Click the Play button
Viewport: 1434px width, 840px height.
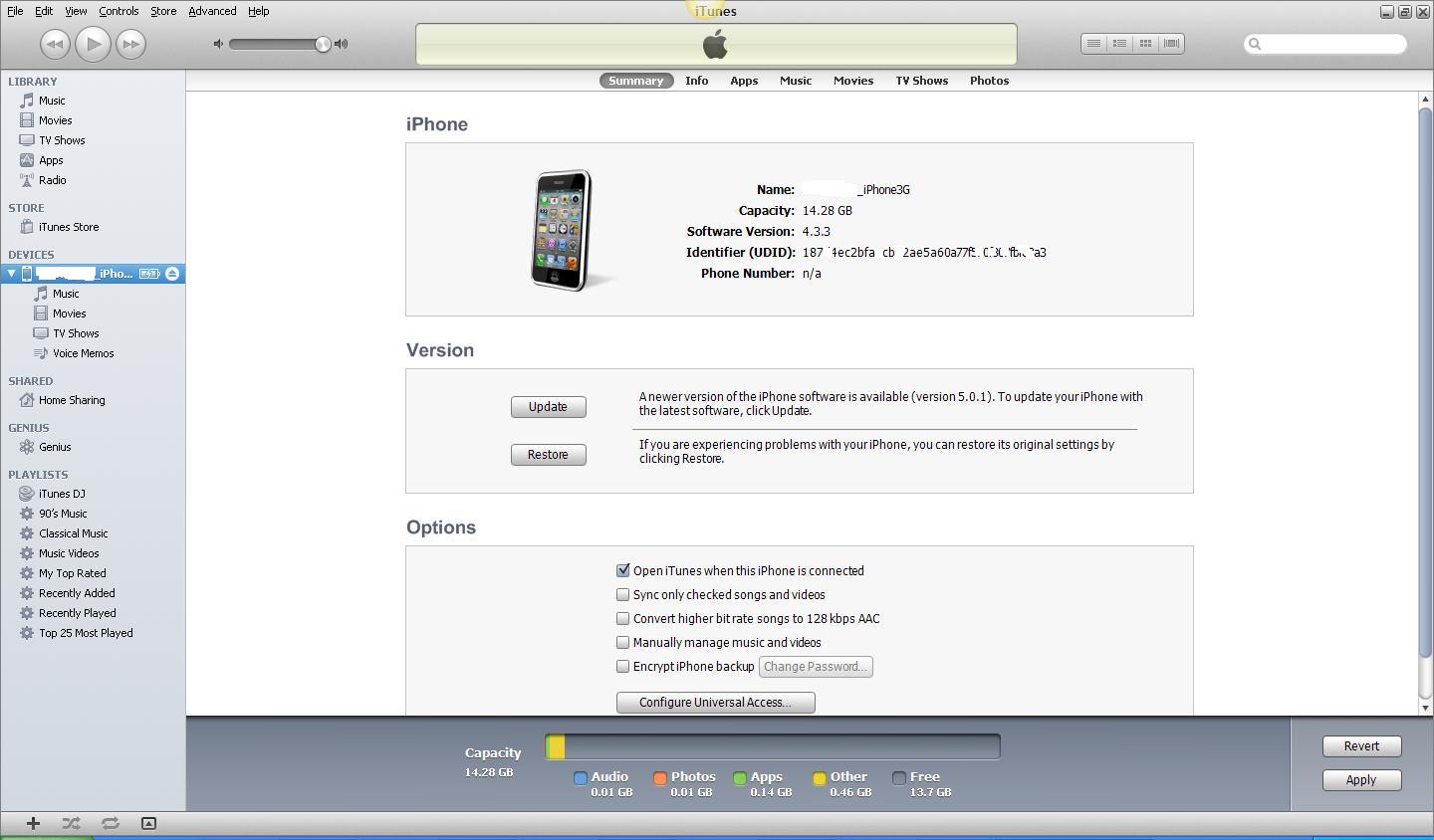(93, 44)
